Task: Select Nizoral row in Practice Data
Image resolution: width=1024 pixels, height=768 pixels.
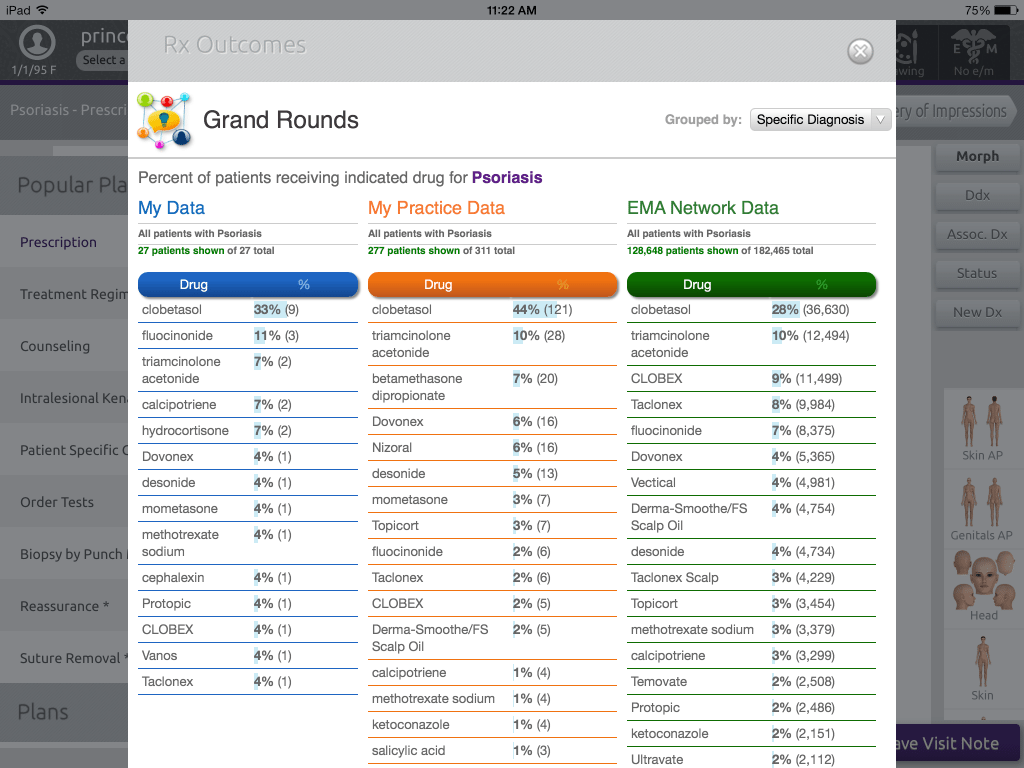Action: tap(492, 448)
